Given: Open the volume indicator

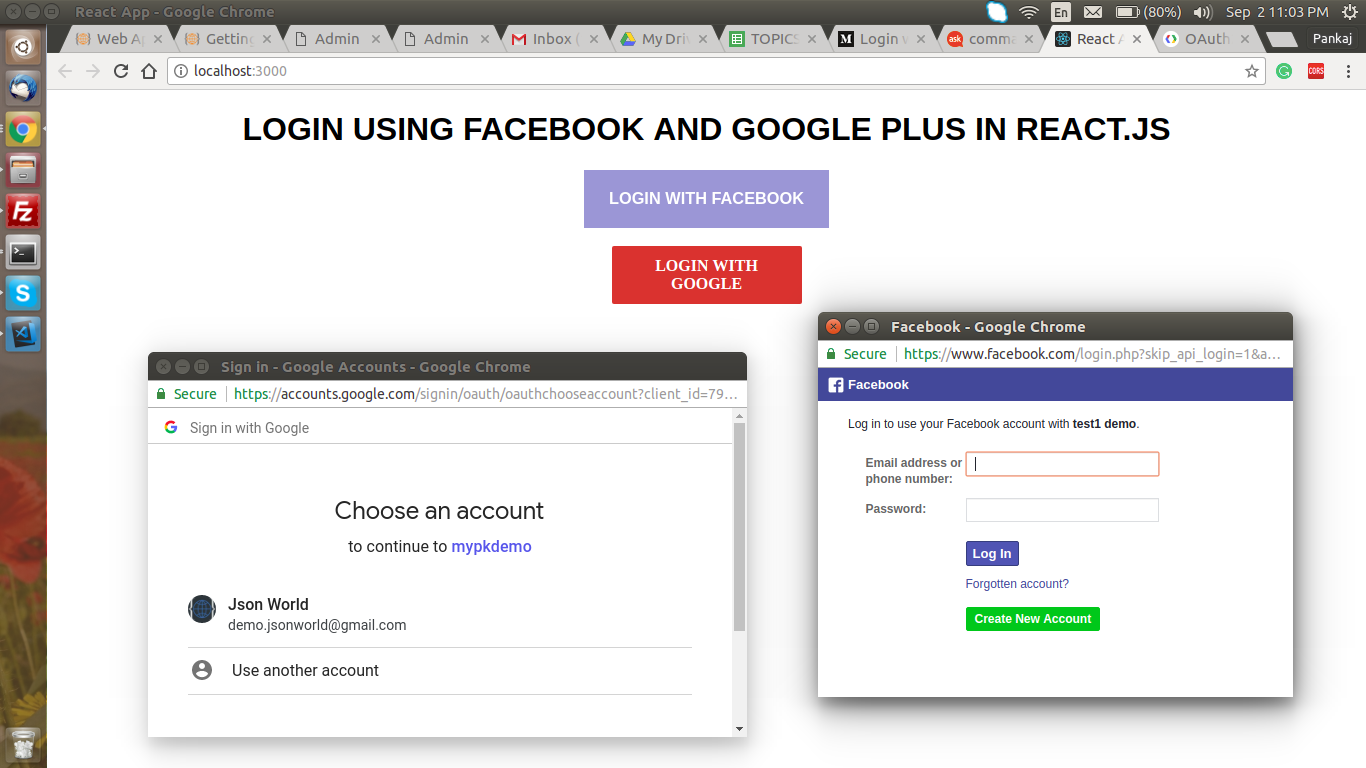Looking at the screenshot, I should pyautogui.click(x=1203, y=12).
